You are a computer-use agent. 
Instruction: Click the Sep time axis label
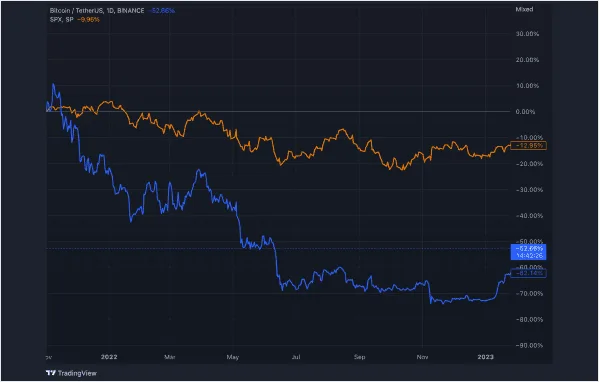(x=359, y=357)
